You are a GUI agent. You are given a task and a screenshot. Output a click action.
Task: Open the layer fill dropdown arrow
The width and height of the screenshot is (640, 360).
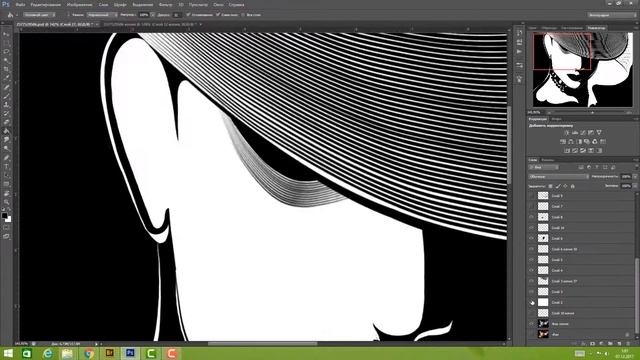(635, 186)
